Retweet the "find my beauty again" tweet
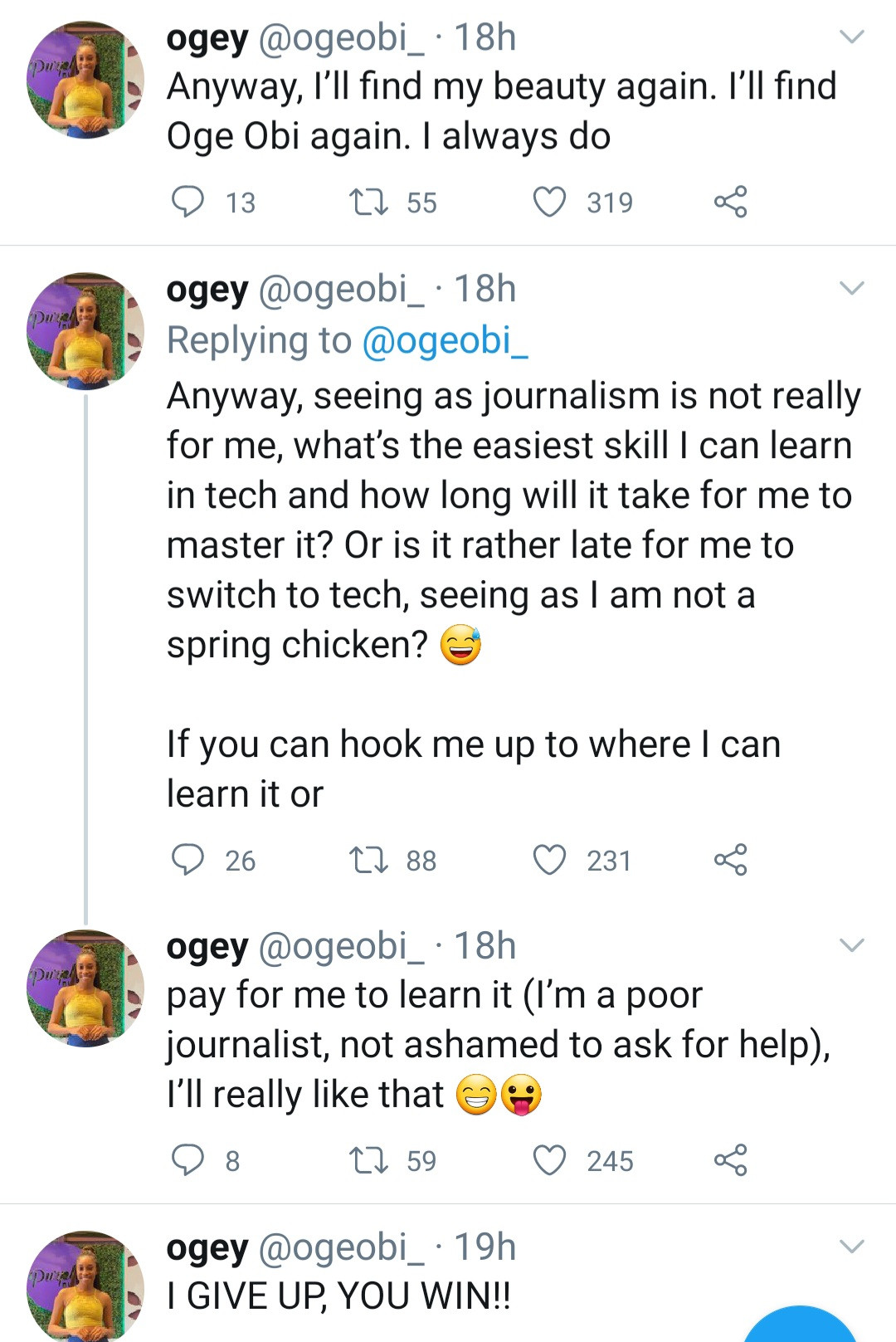 coord(368,202)
